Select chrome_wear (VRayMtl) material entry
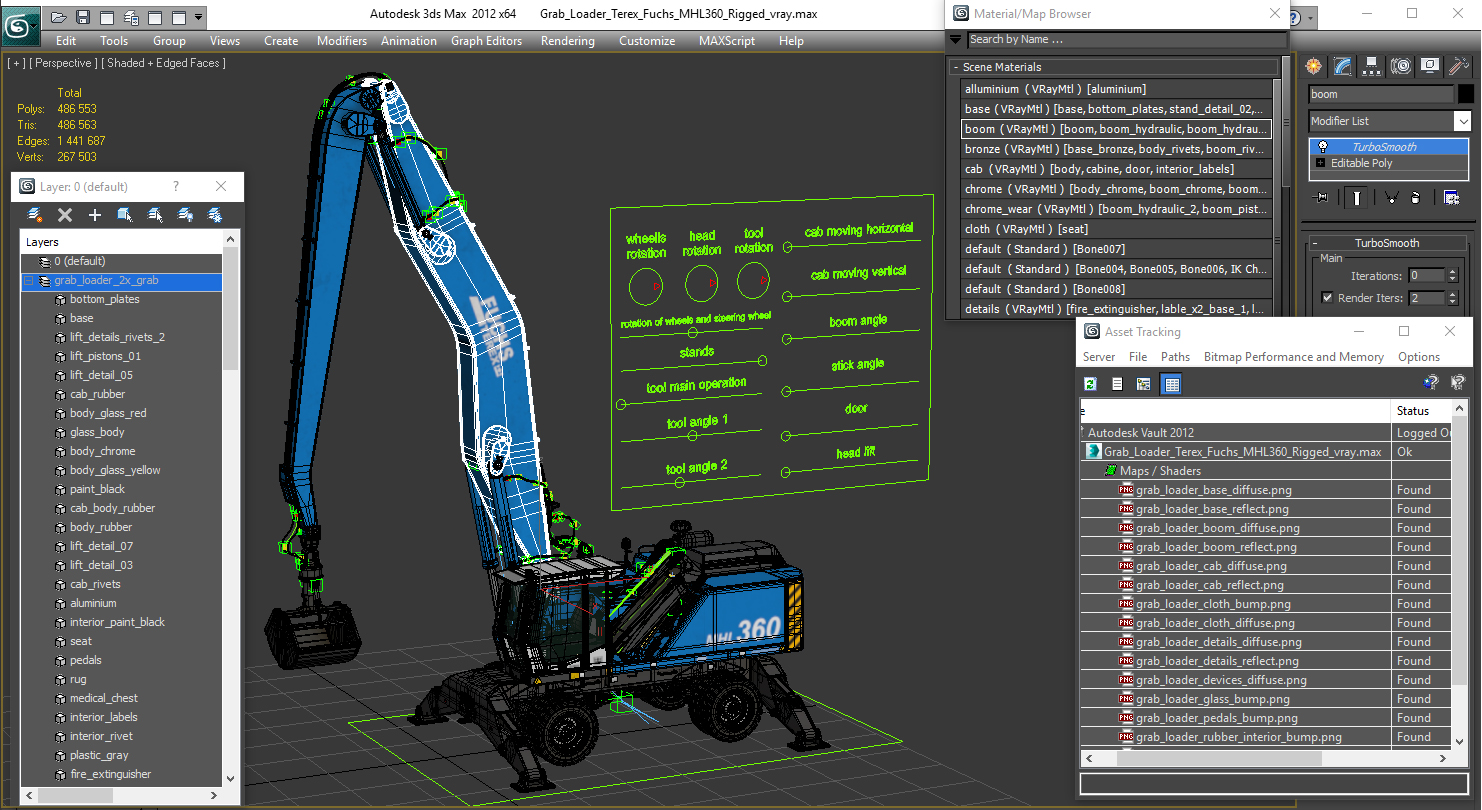 pyautogui.click(x=1116, y=209)
